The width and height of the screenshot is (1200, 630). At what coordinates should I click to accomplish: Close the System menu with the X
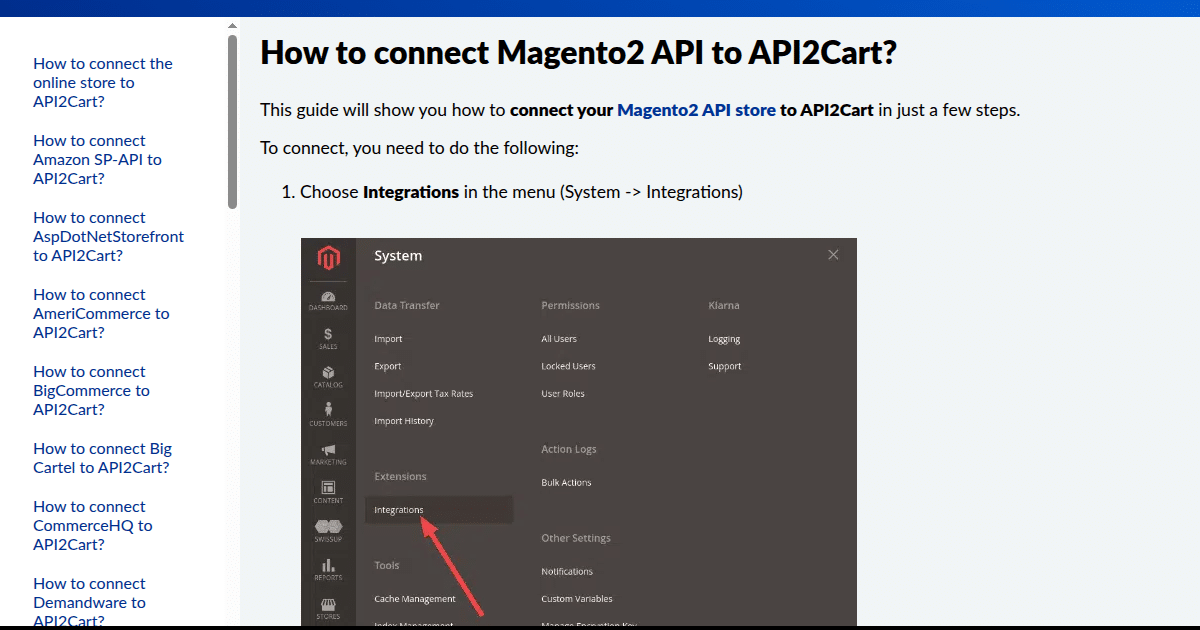(833, 255)
